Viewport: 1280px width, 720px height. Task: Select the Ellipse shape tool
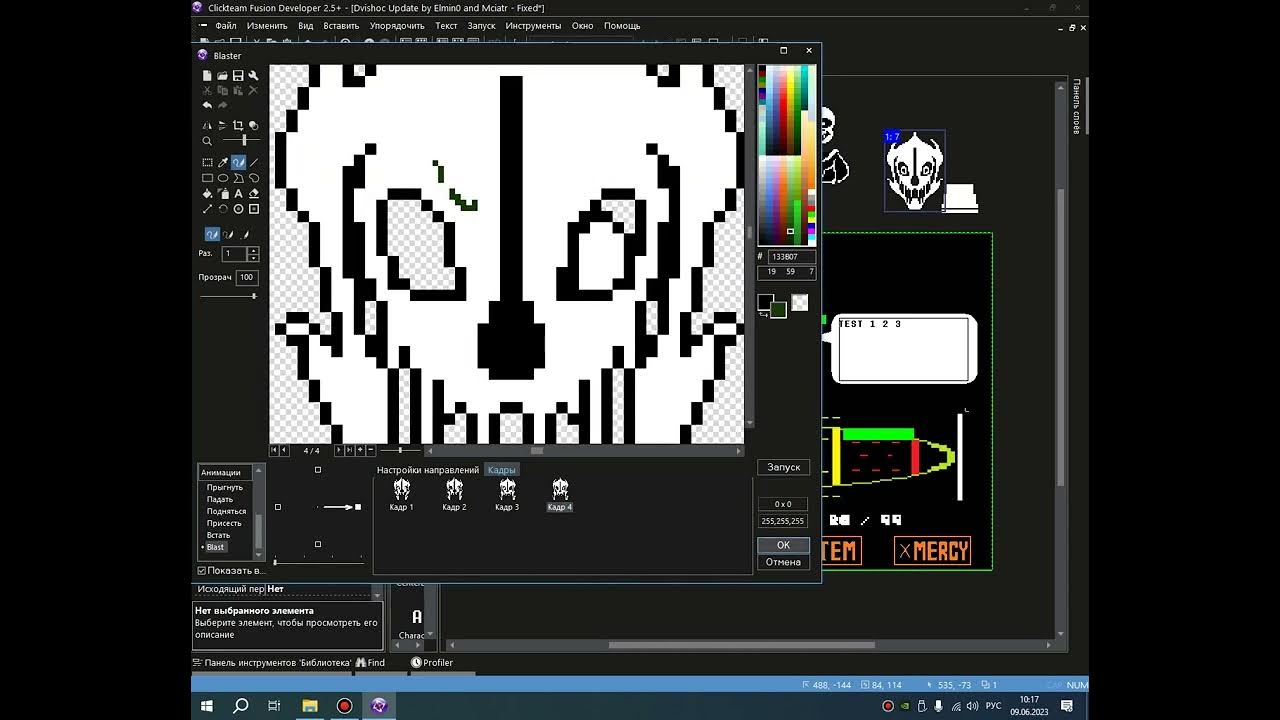pos(222,178)
